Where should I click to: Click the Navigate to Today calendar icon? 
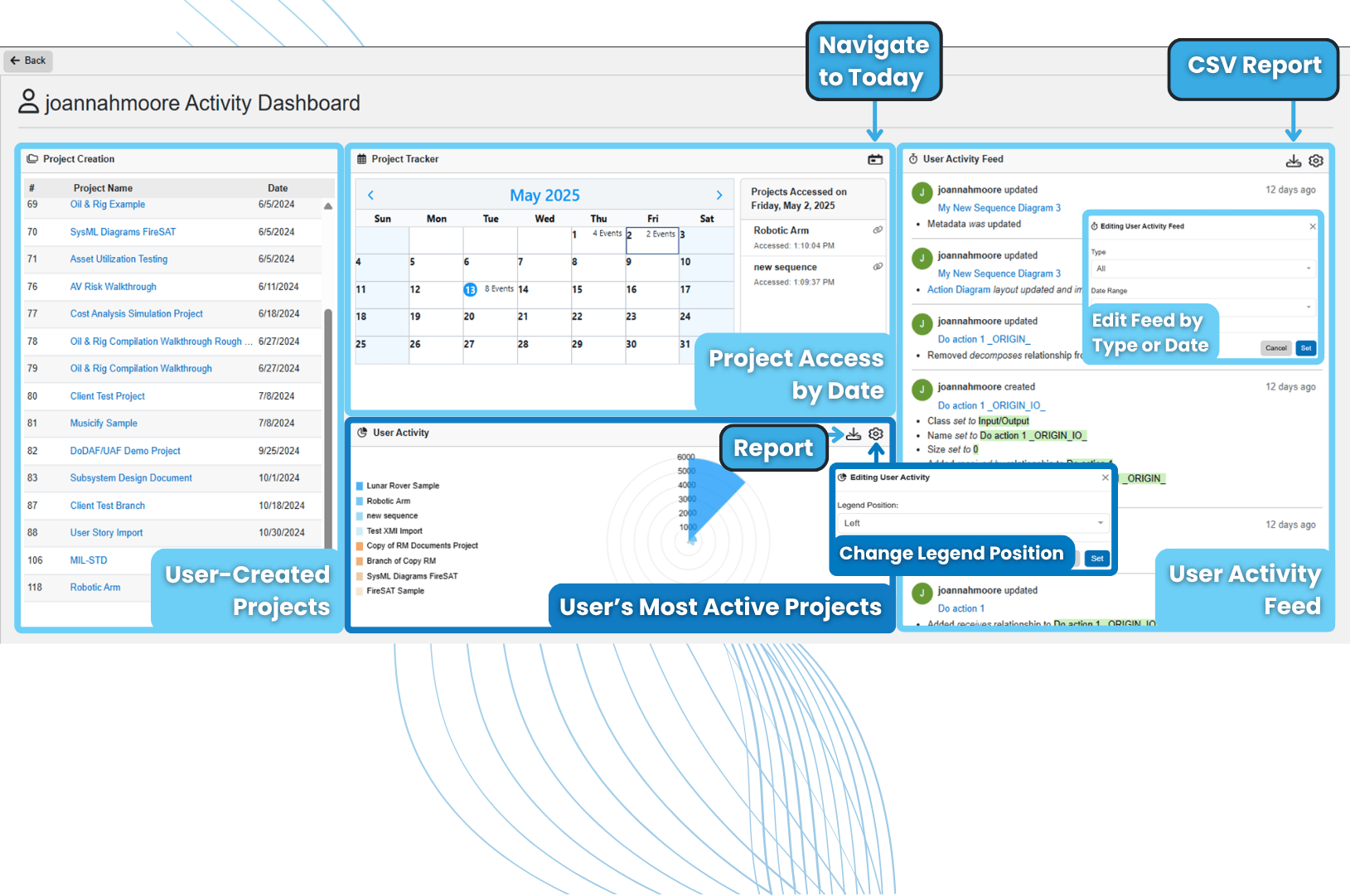tap(875, 159)
